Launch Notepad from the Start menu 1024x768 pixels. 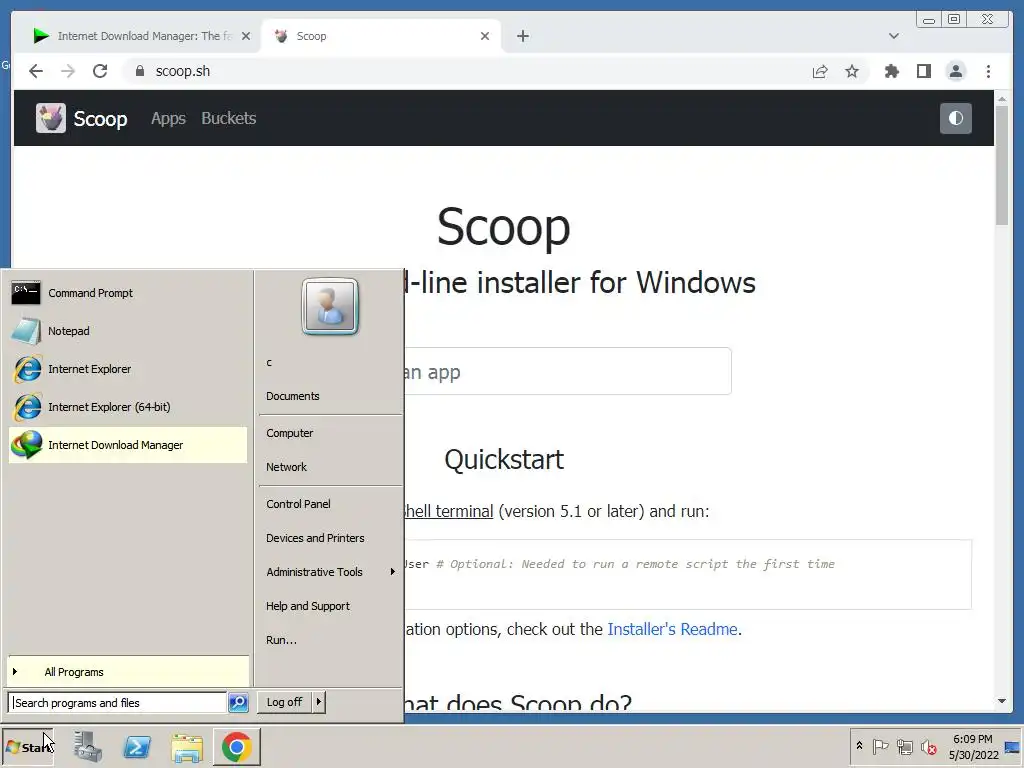coord(128,331)
